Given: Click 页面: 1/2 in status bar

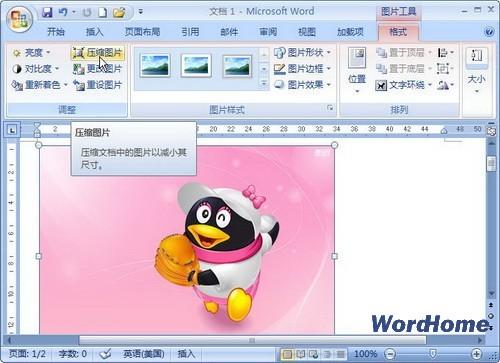Looking at the screenshot, I should tap(27, 354).
